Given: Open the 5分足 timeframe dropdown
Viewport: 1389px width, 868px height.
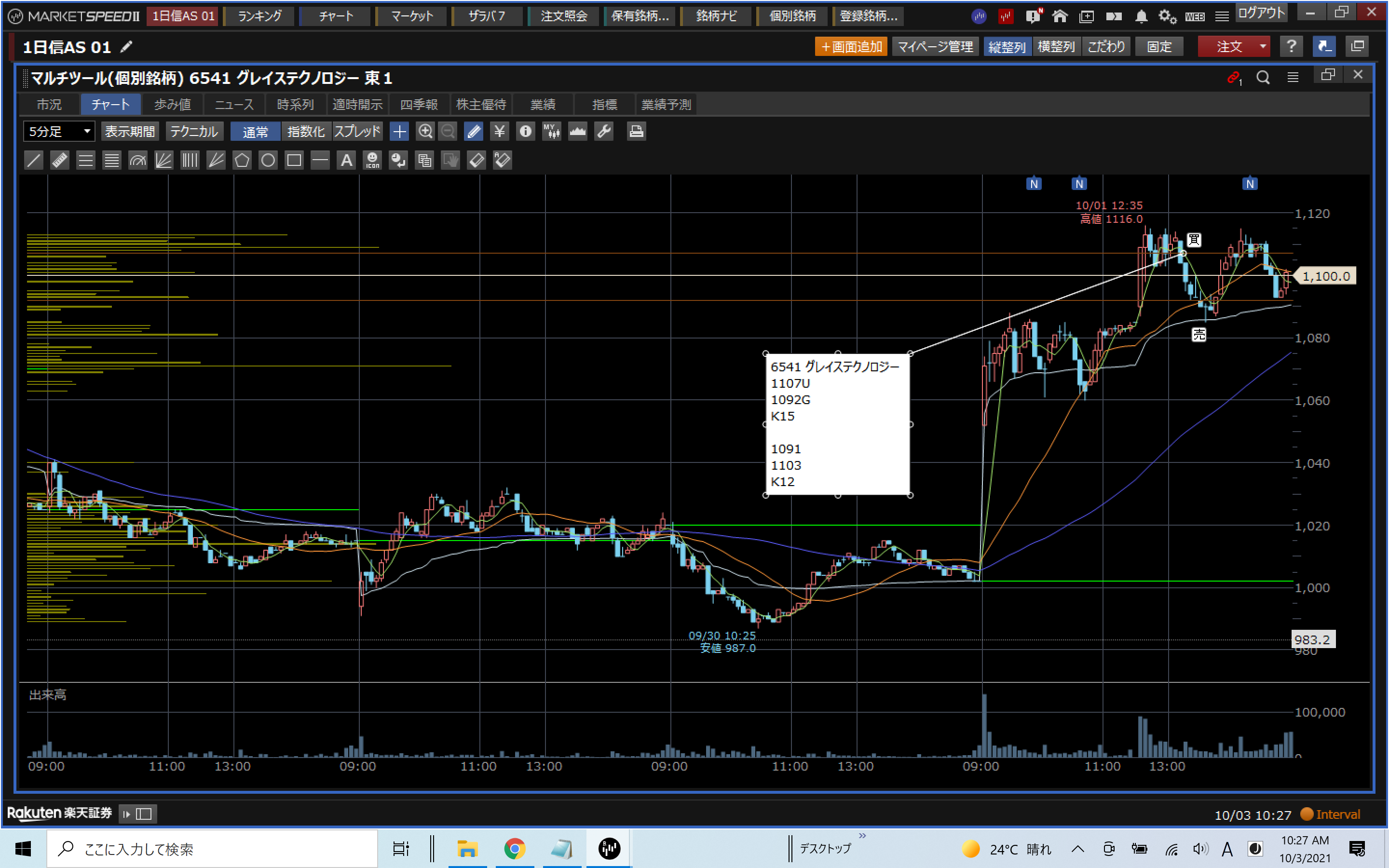Looking at the screenshot, I should click(x=58, y=132).
